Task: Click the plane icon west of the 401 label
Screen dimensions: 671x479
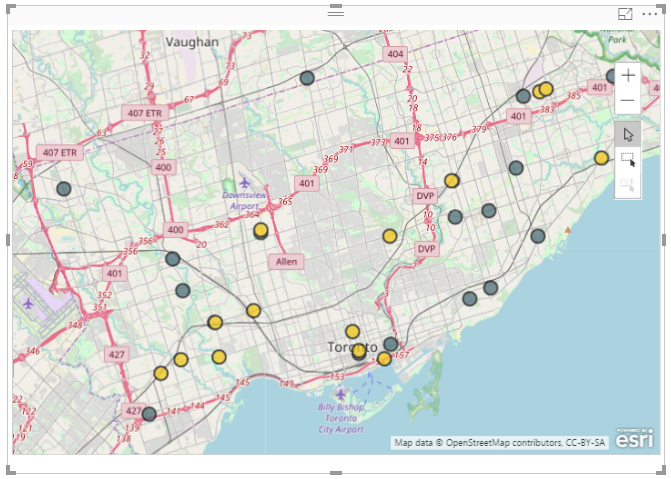Action: pyautogui.click(x=28, y=304)
